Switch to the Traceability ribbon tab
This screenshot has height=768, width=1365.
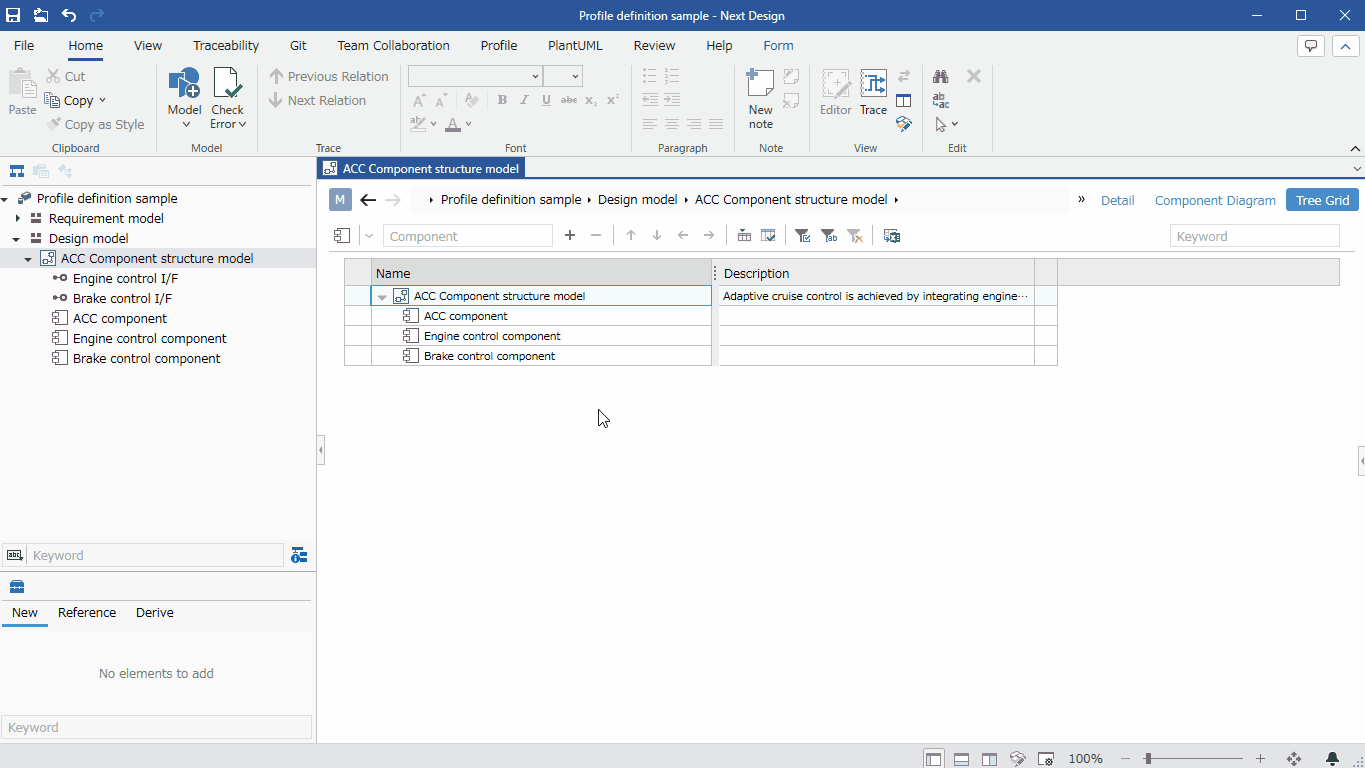pos(226,45)
